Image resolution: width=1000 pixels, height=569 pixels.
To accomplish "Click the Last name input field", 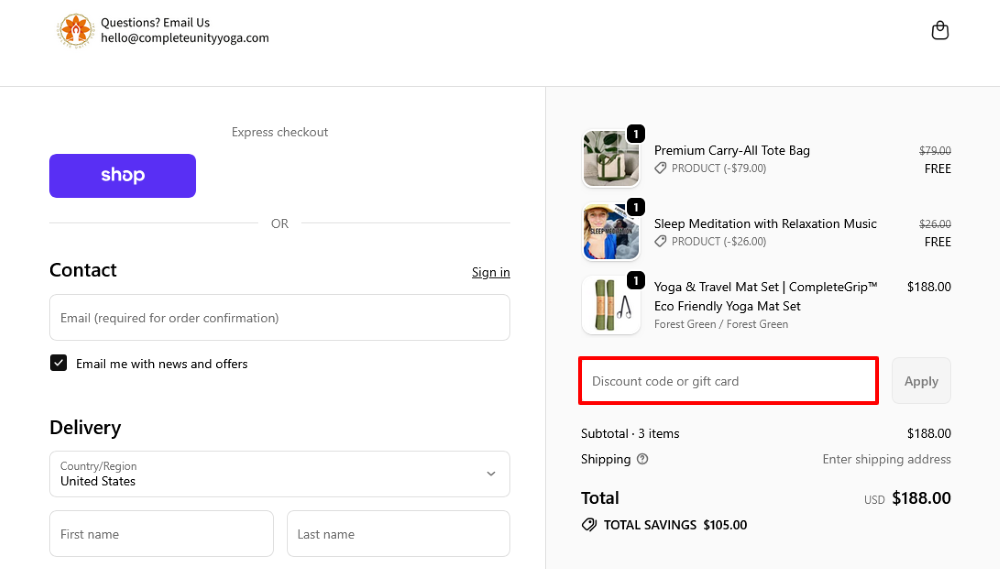I will 399,533.
